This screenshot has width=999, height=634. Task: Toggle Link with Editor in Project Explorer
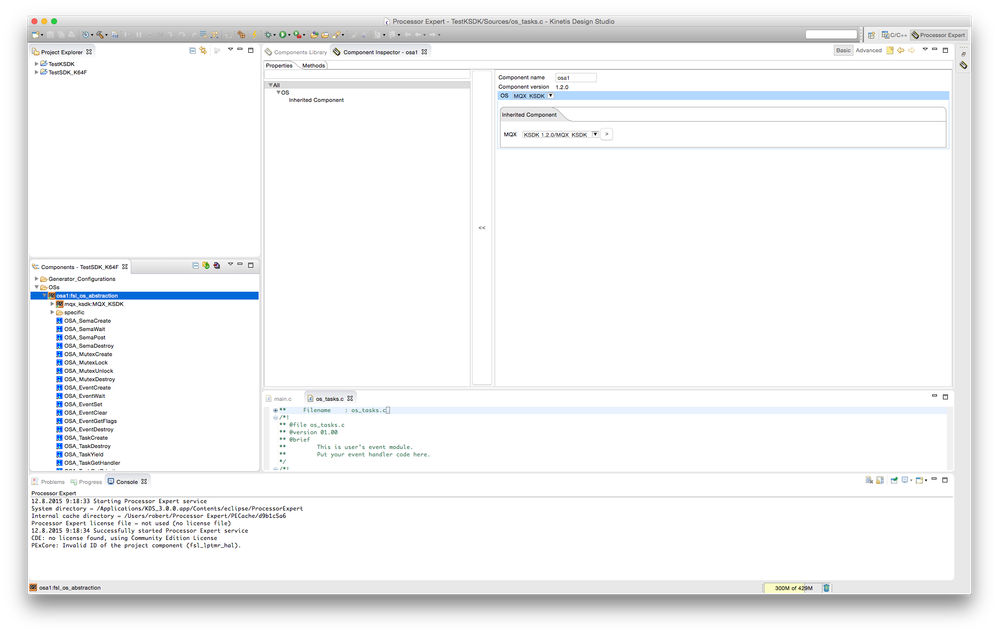tap(203, 50)
